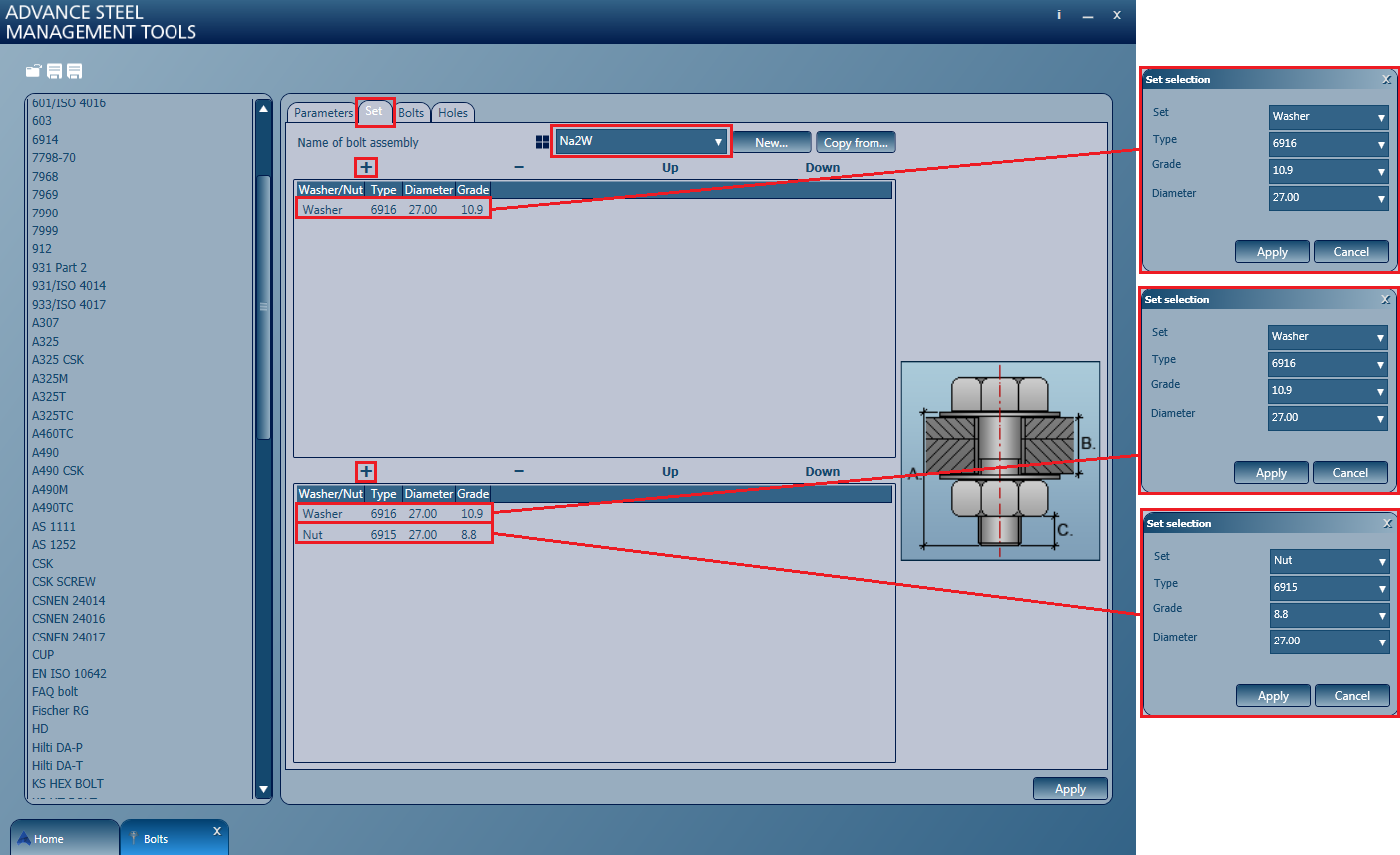This screenshot has width=1400, height=855.
Task: Click the save disk icon next to the folder icon
Action: 54,71
